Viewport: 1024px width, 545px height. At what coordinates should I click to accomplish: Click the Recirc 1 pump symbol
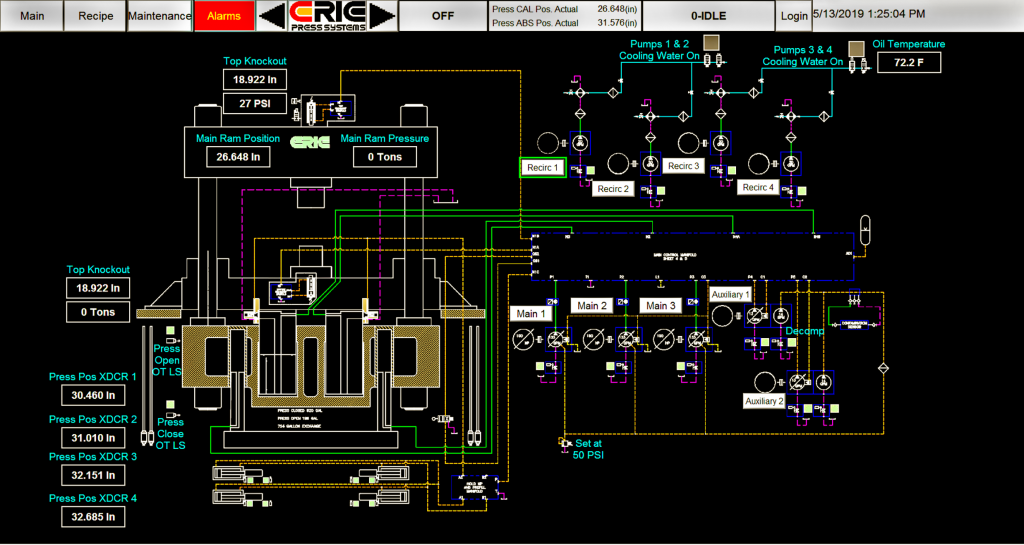coord(581,142)
